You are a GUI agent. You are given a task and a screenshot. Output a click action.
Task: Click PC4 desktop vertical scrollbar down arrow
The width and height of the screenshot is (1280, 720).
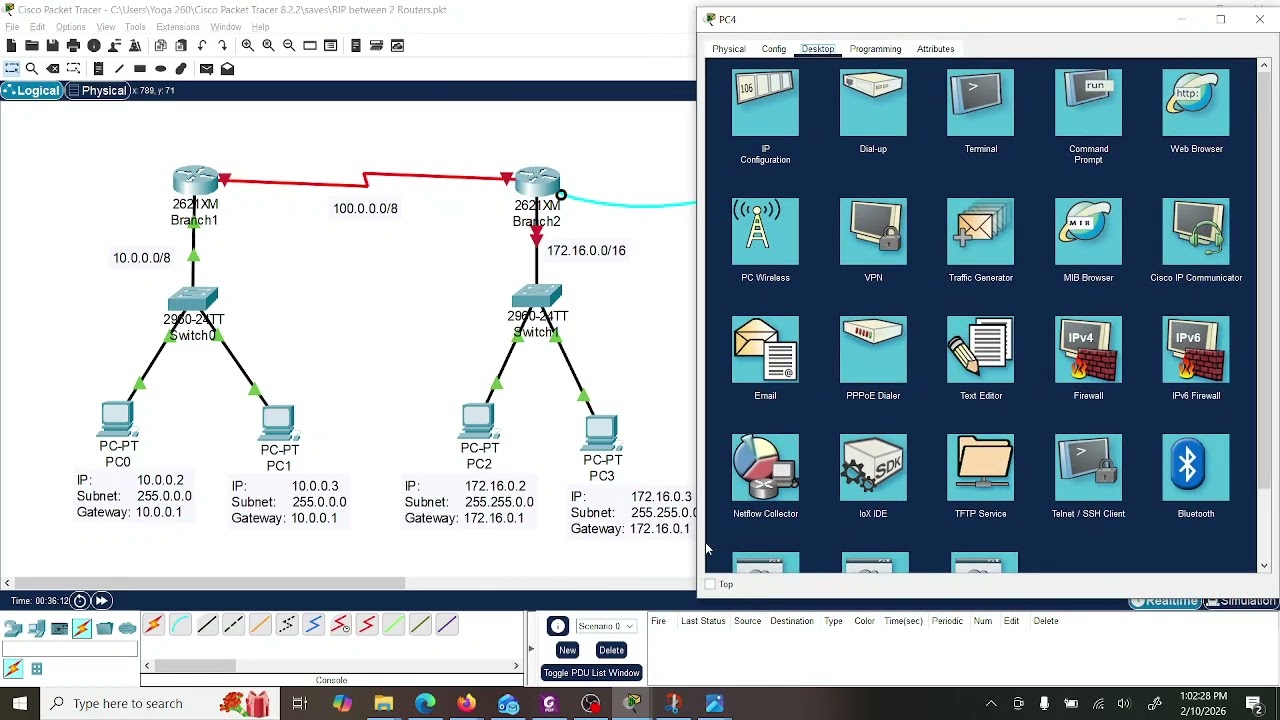click(x=1264, y=566)
